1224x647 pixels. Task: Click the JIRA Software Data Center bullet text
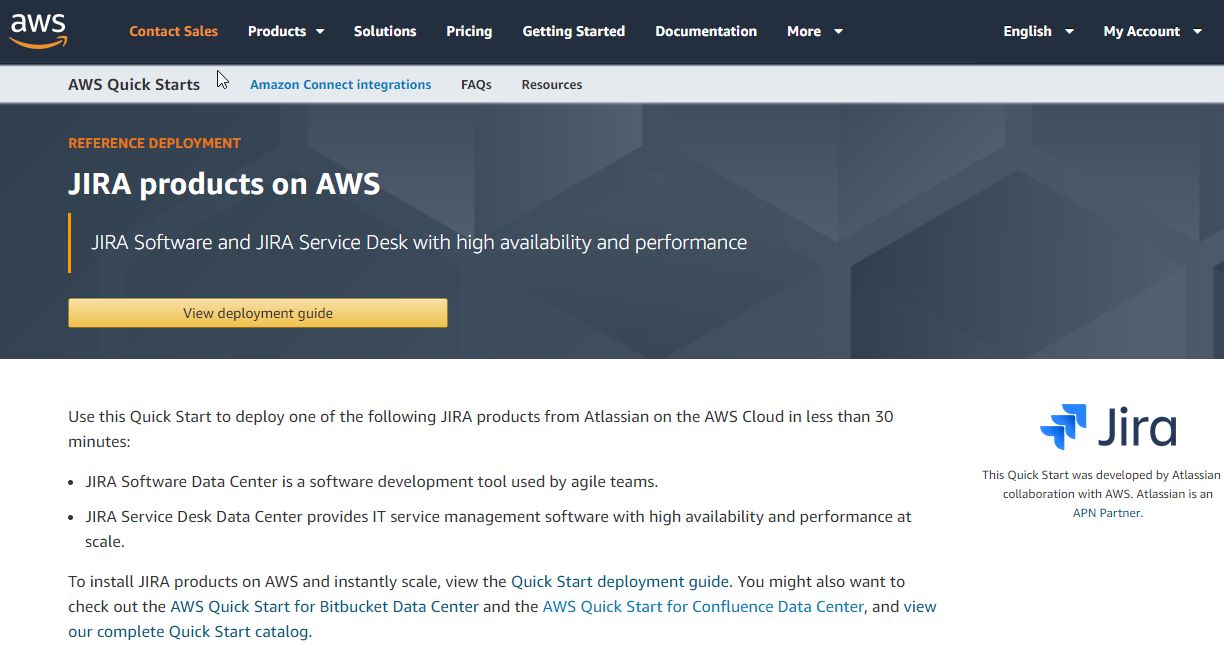372,481
